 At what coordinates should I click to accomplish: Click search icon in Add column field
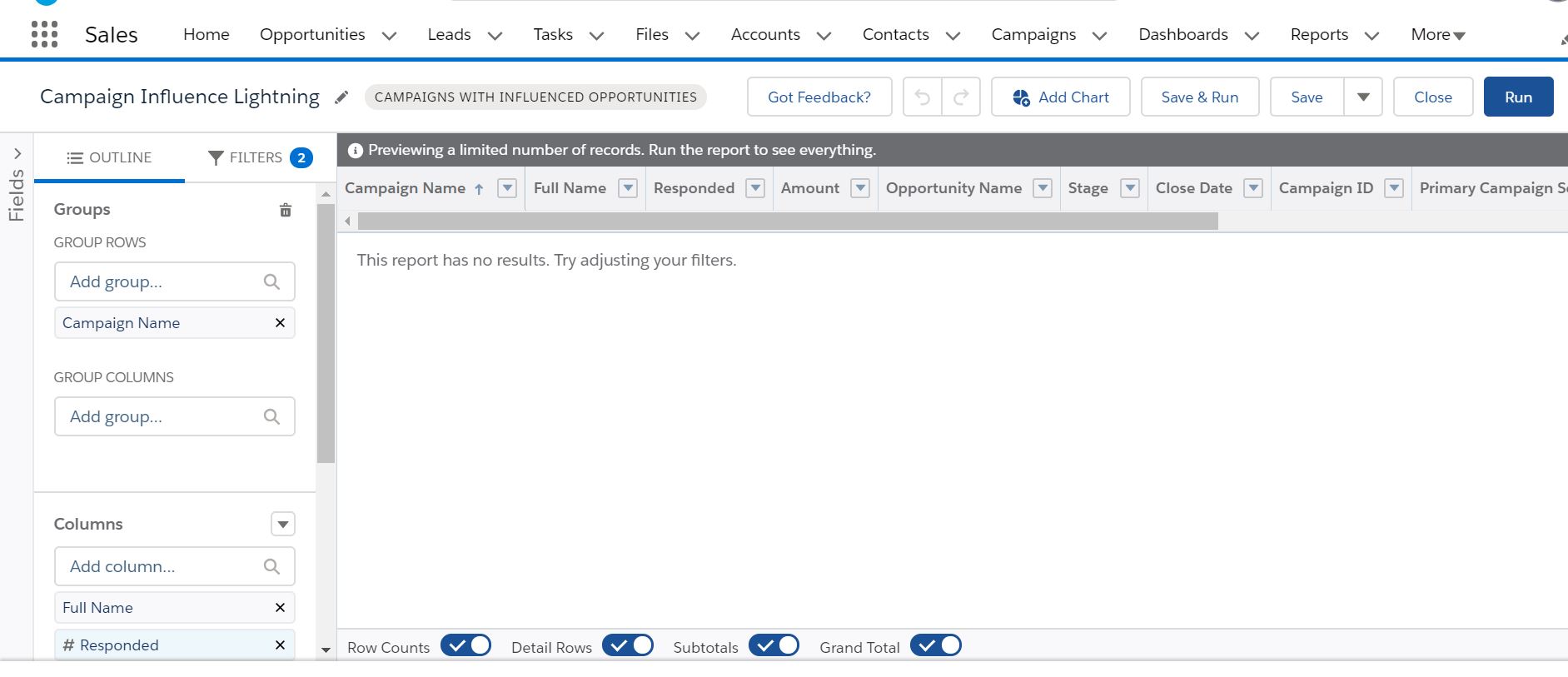(x=271, y=566)
